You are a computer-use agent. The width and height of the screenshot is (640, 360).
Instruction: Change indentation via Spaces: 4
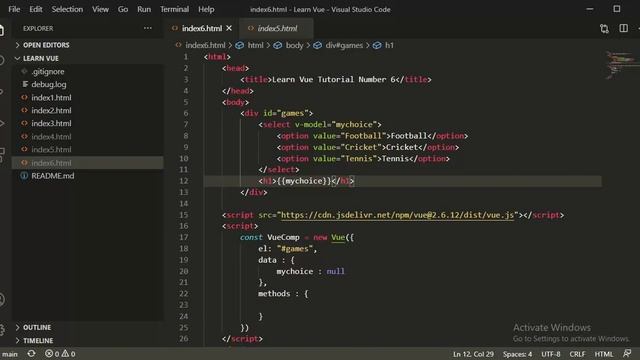[517, 354]
